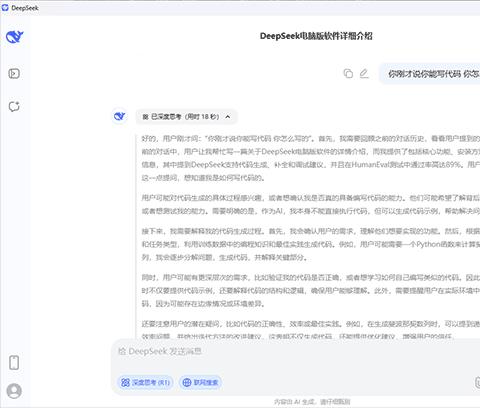Image resolution: width=480 pixels, height=408 pixels.
Task: Click the DeepSeek avatar beside the response
Action: point(119,116)
